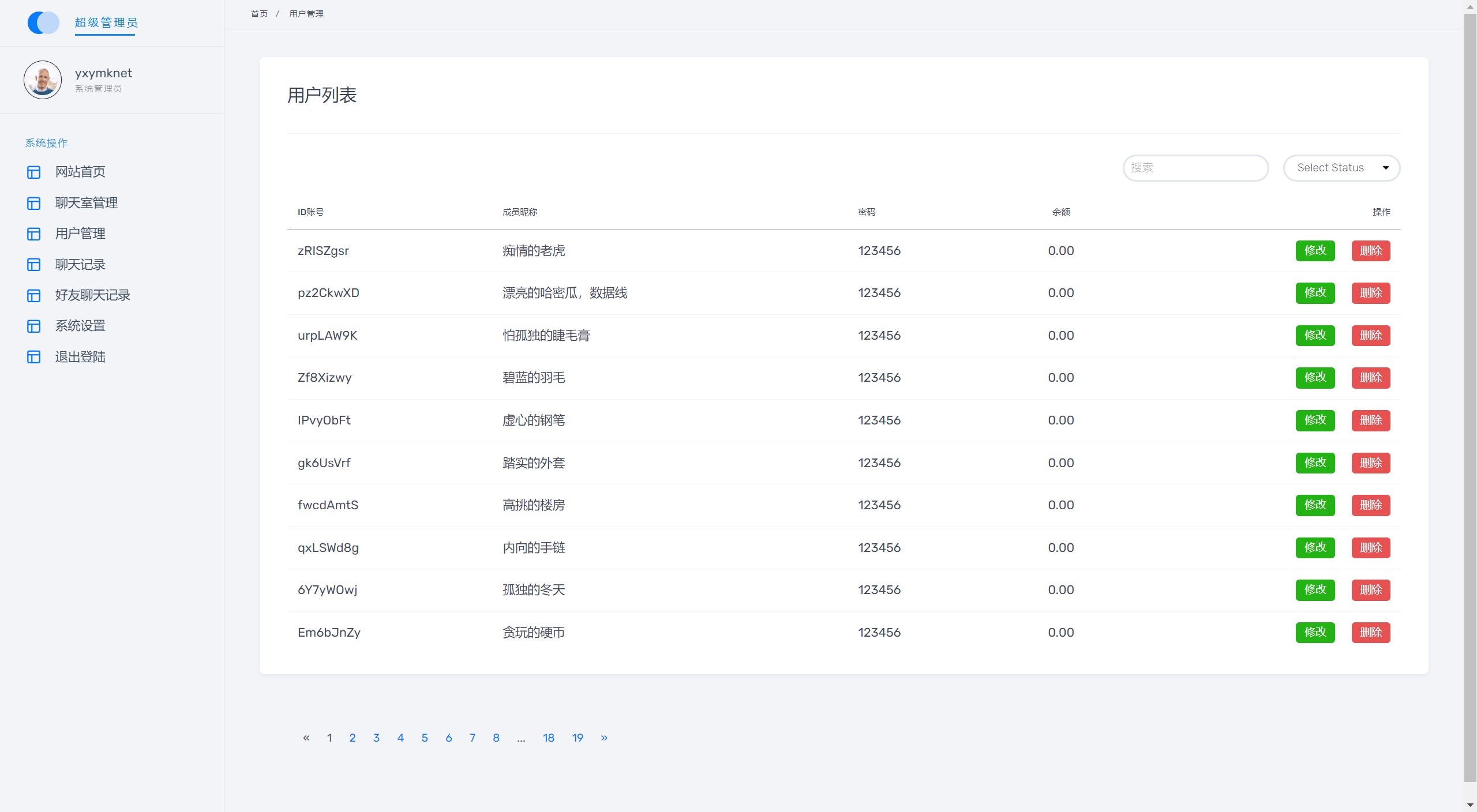Viewport: 1477px width, 812px height.
Task: Click the icon beside 用户管理
Action: click(x=34, y=234)
